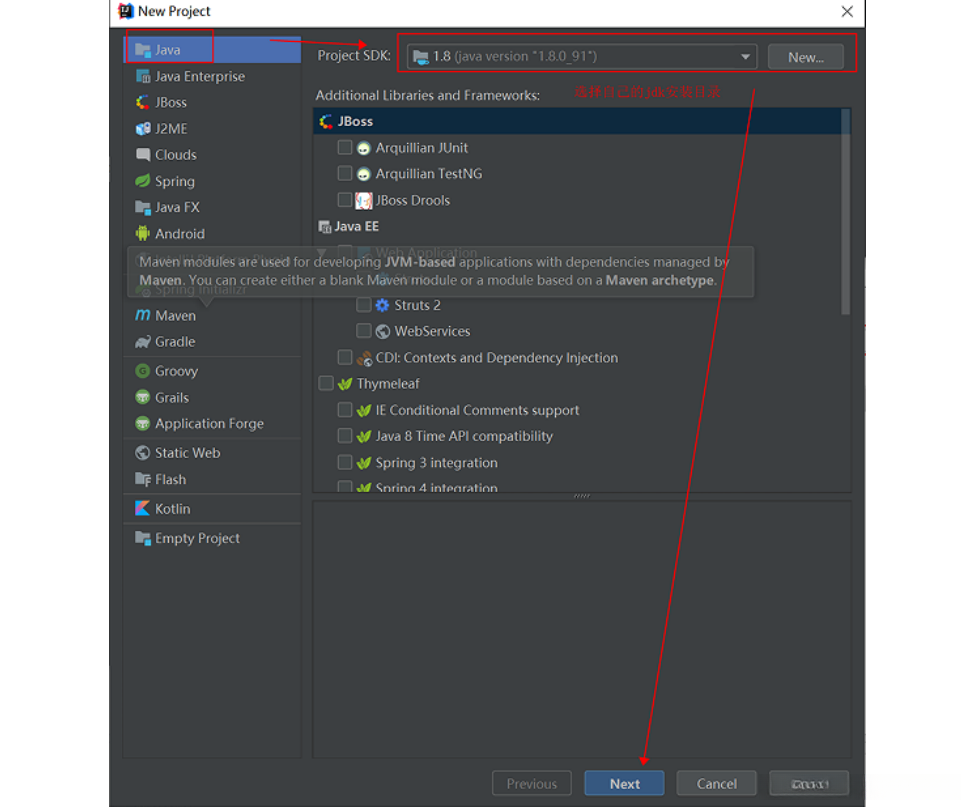Select Static Web project type
Viewport: 972px width, 809px height.
tap(213, 453)
